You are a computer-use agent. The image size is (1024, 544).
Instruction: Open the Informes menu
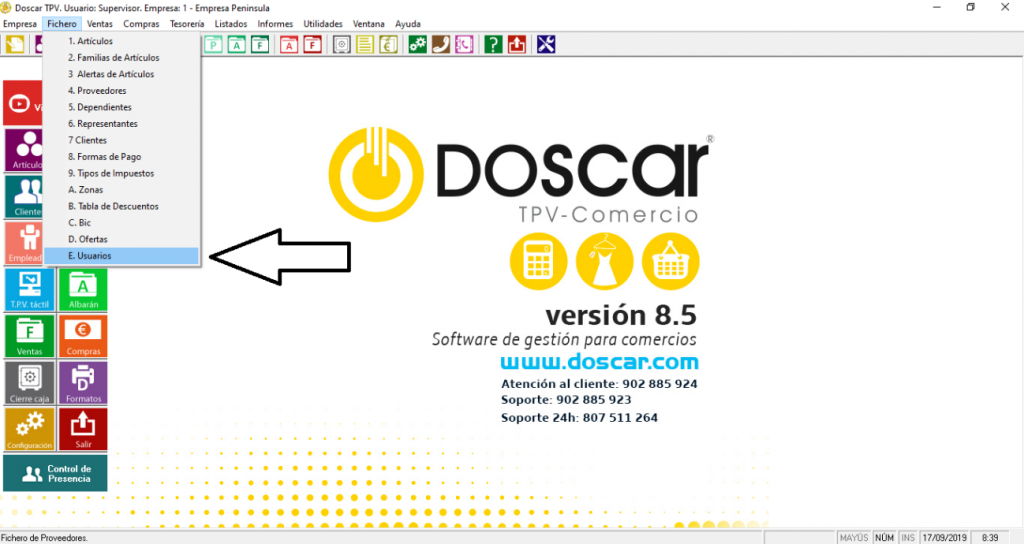click(275, 24)
